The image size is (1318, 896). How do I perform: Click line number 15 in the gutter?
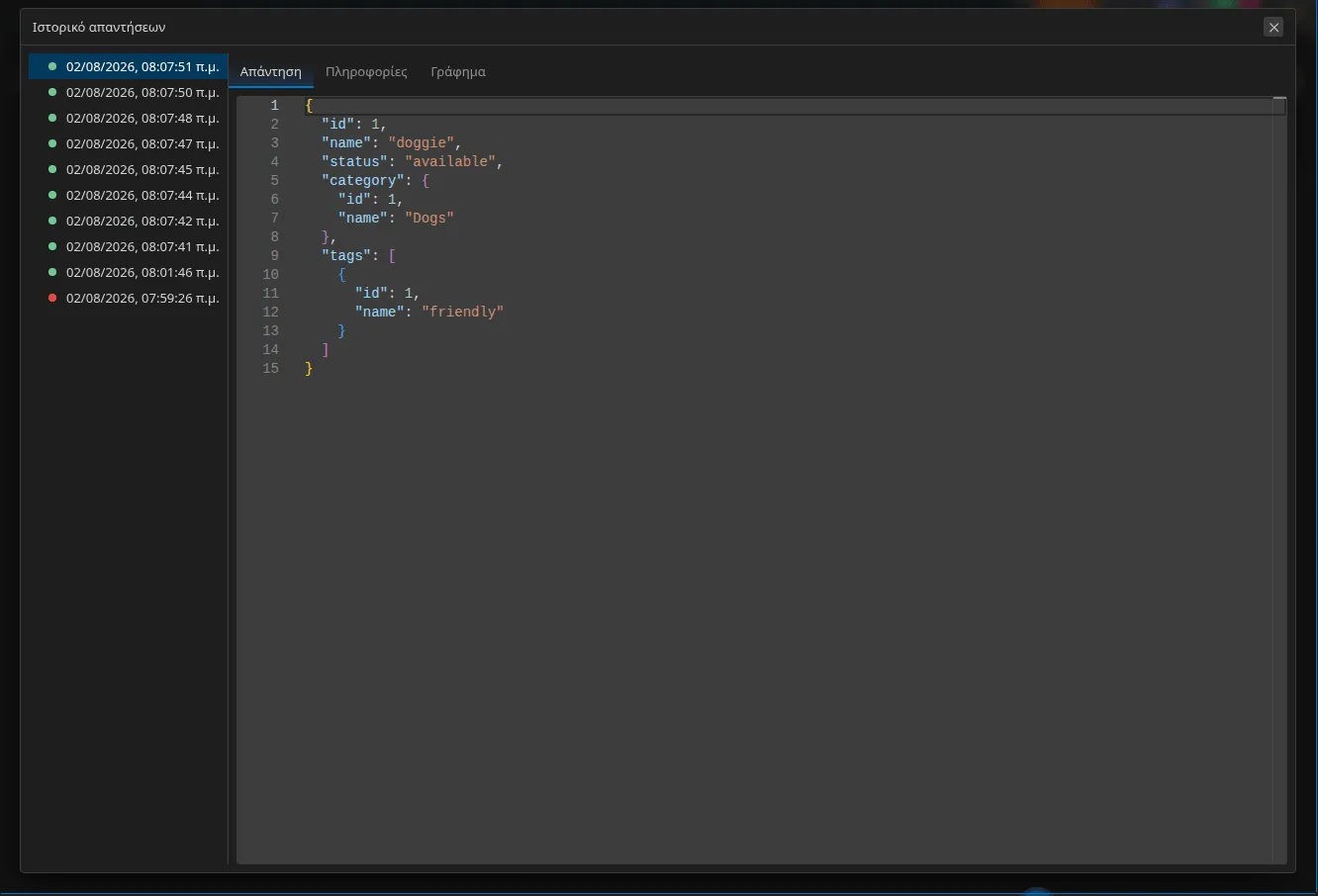[x=271, y=368]
